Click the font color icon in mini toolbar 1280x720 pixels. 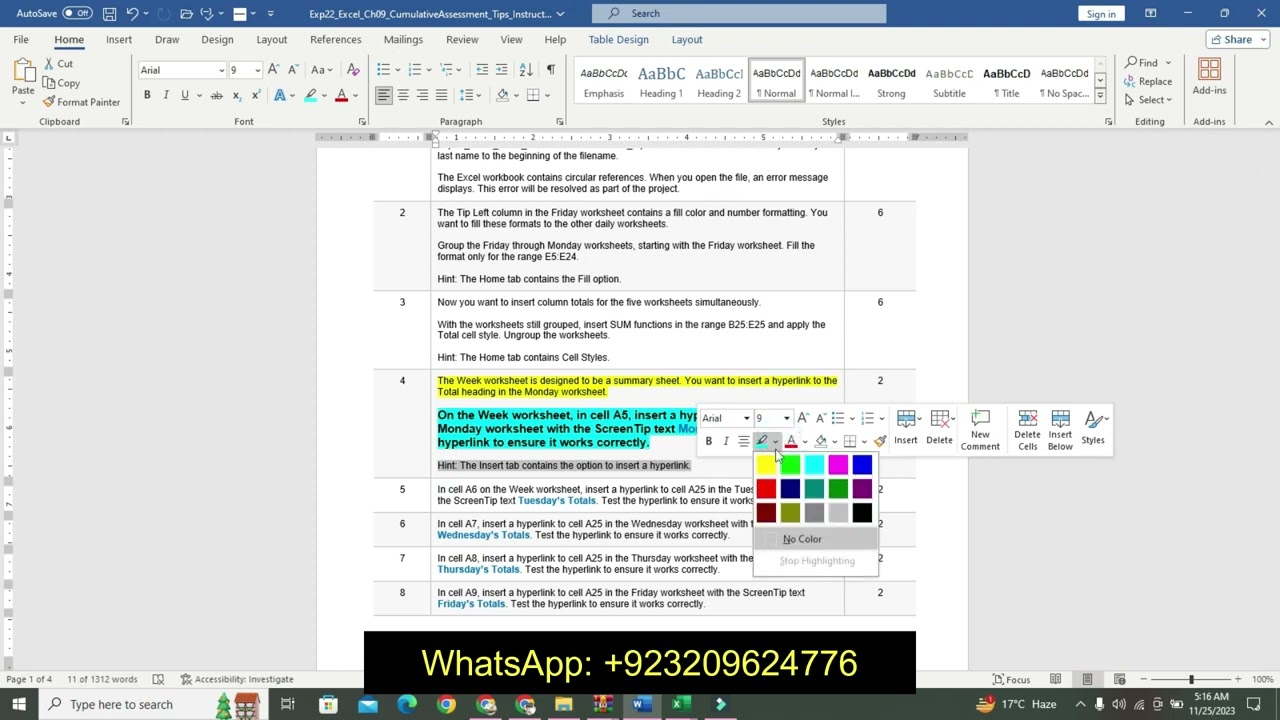[x=791, y=441]
